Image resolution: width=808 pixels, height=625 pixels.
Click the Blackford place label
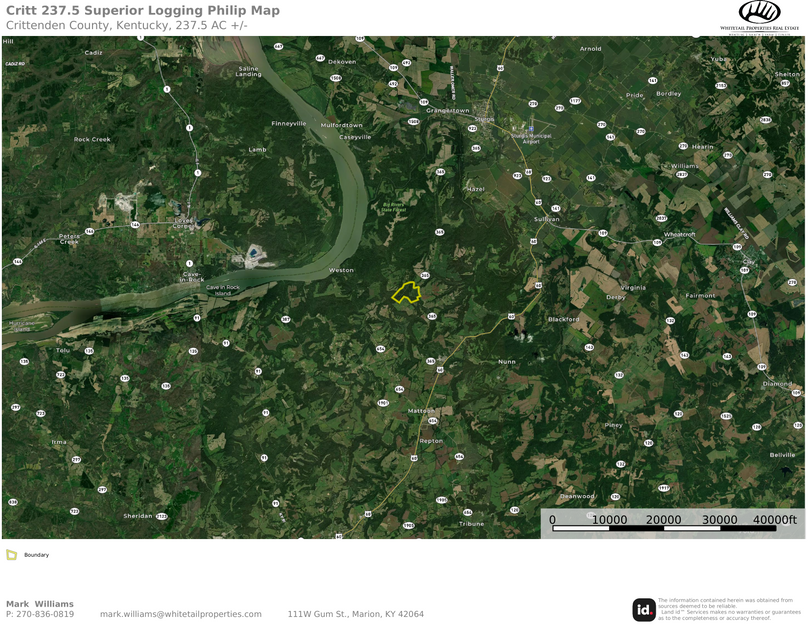(x=564, y=319)
